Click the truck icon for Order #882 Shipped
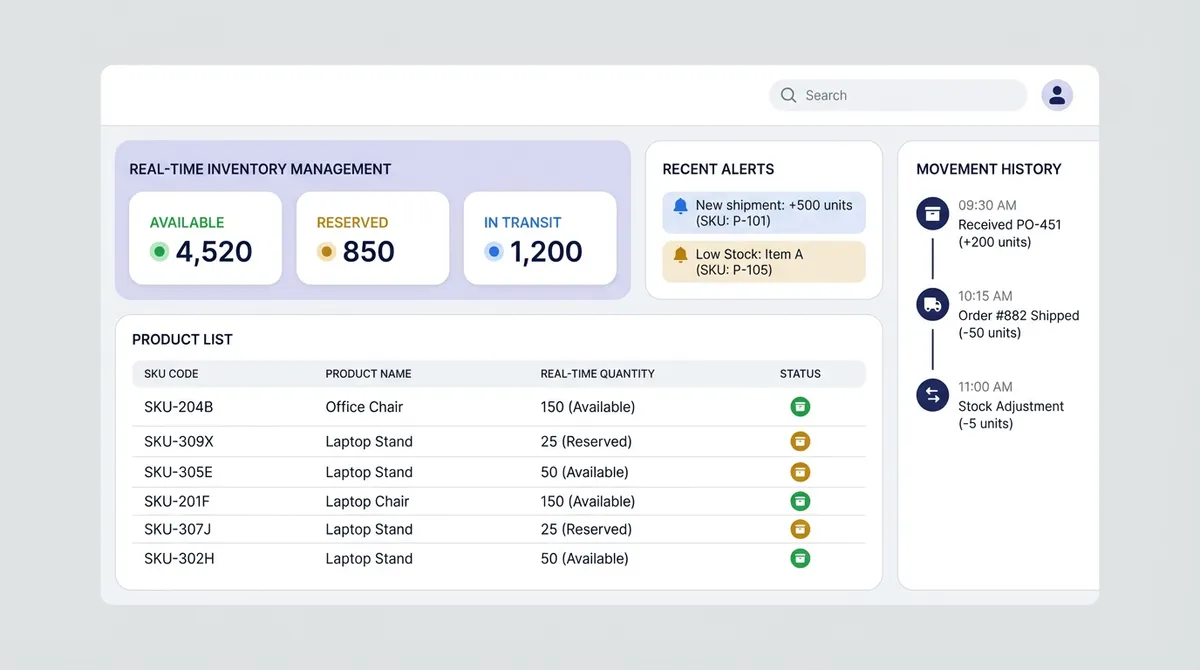The image size is (1200, 670). [x=932, y=304]
